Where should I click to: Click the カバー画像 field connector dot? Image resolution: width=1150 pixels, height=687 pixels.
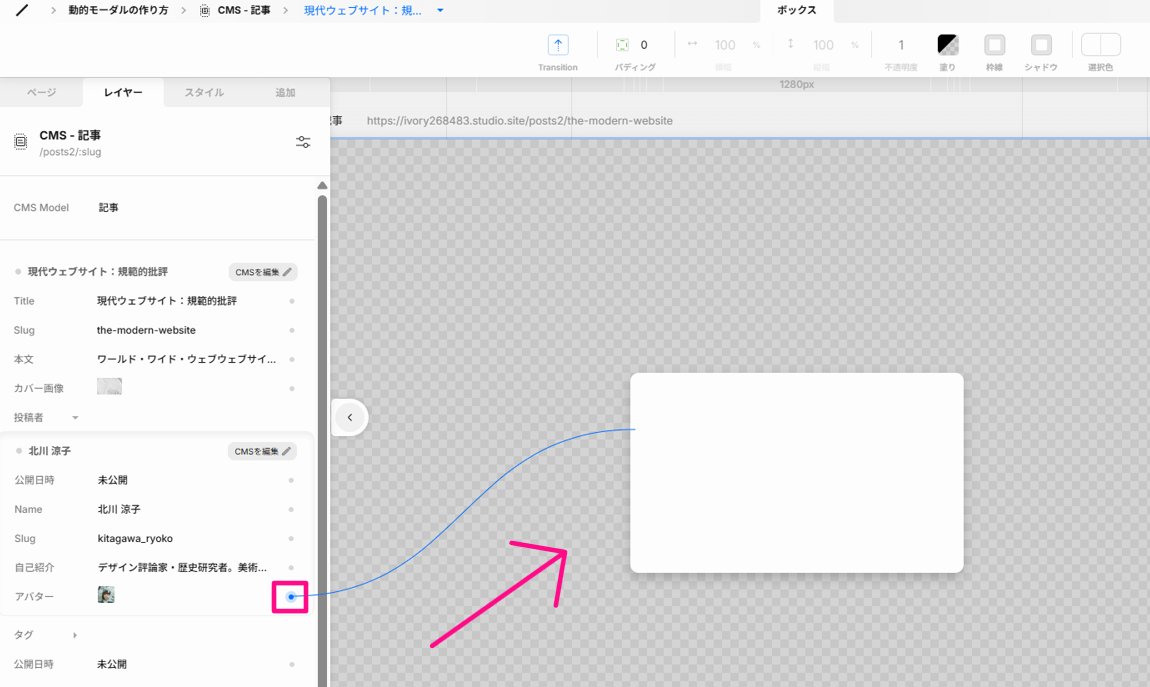292,389
